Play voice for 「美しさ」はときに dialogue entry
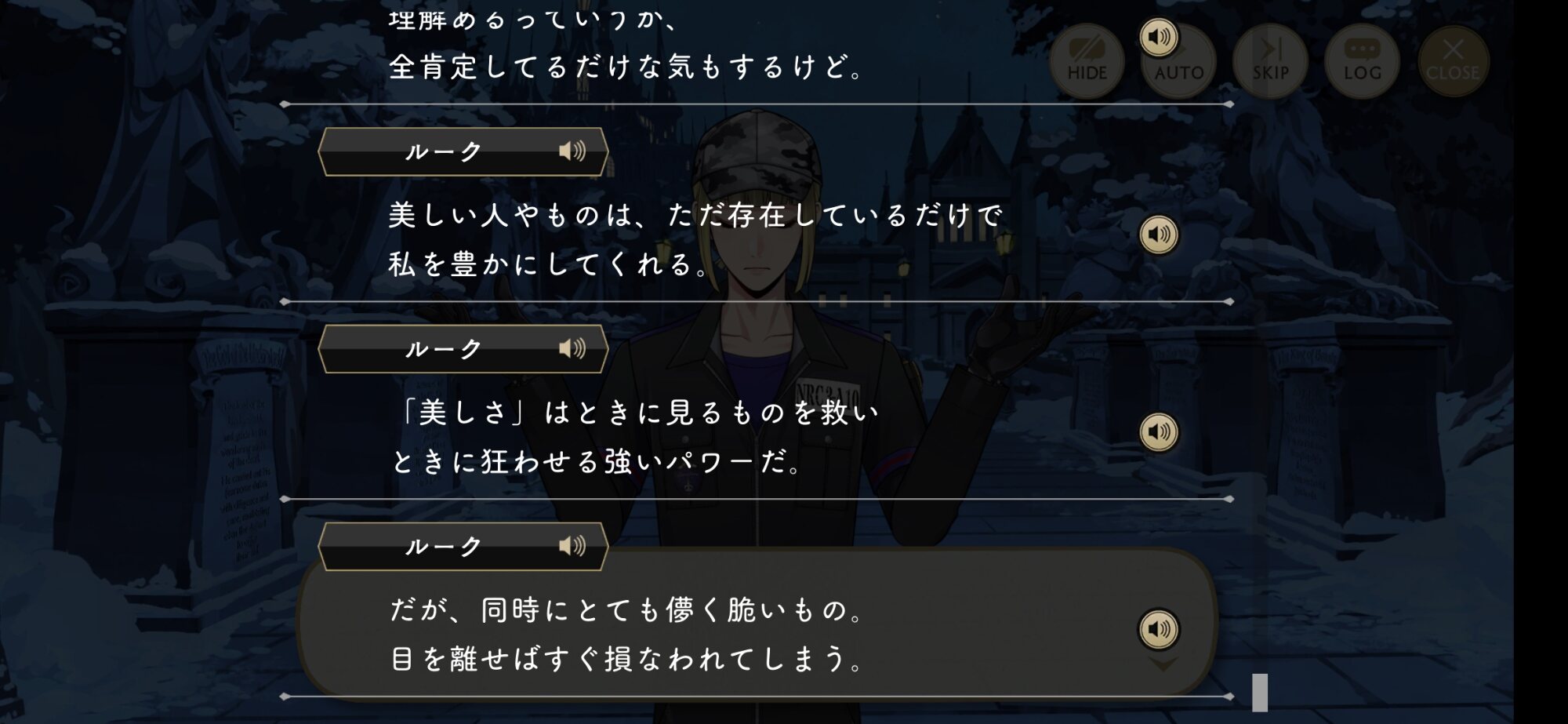Image resolution: width=1568 pixels, height=724 pixels. tap(1159, 431)
